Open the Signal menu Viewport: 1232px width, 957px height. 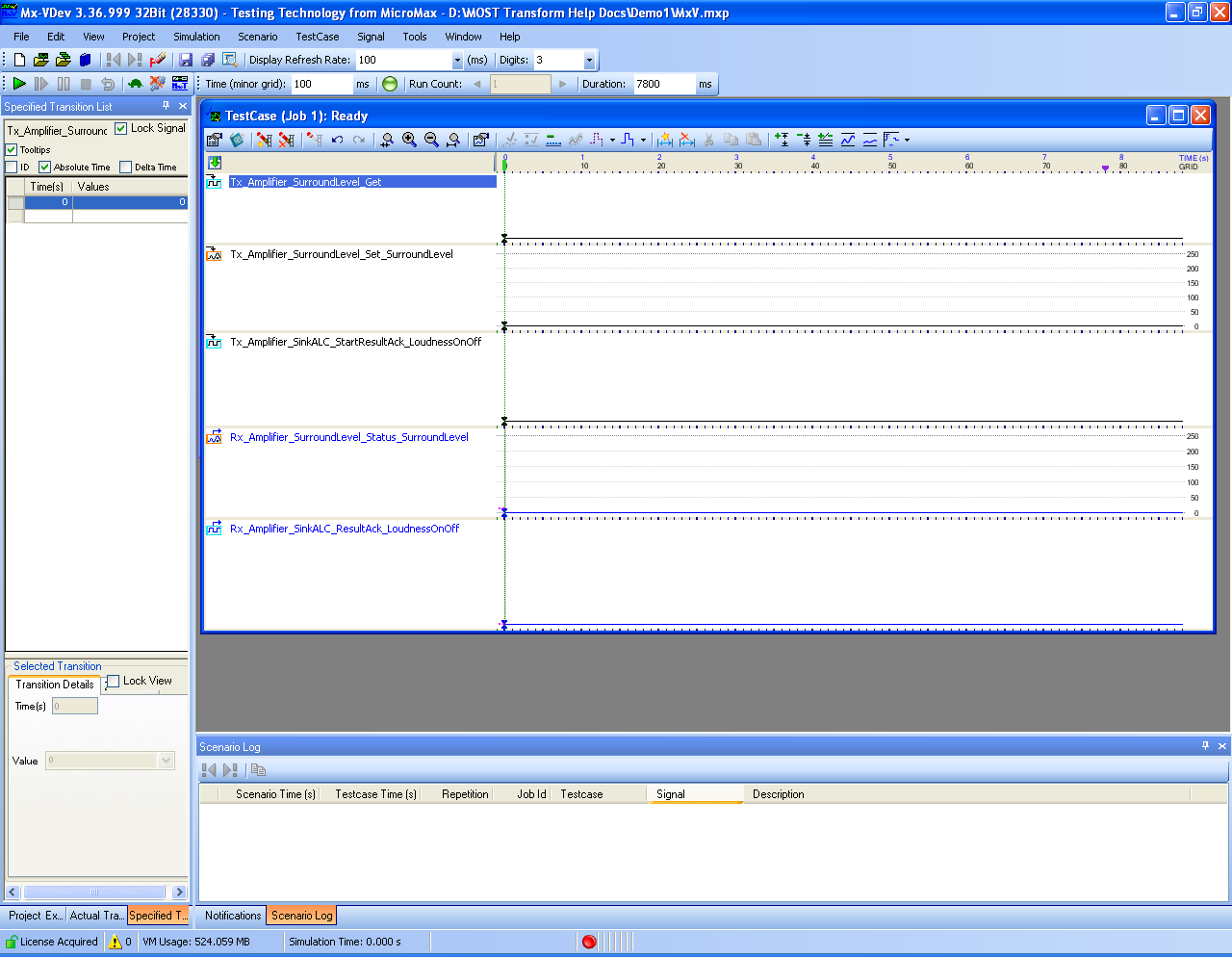point(371,37)
